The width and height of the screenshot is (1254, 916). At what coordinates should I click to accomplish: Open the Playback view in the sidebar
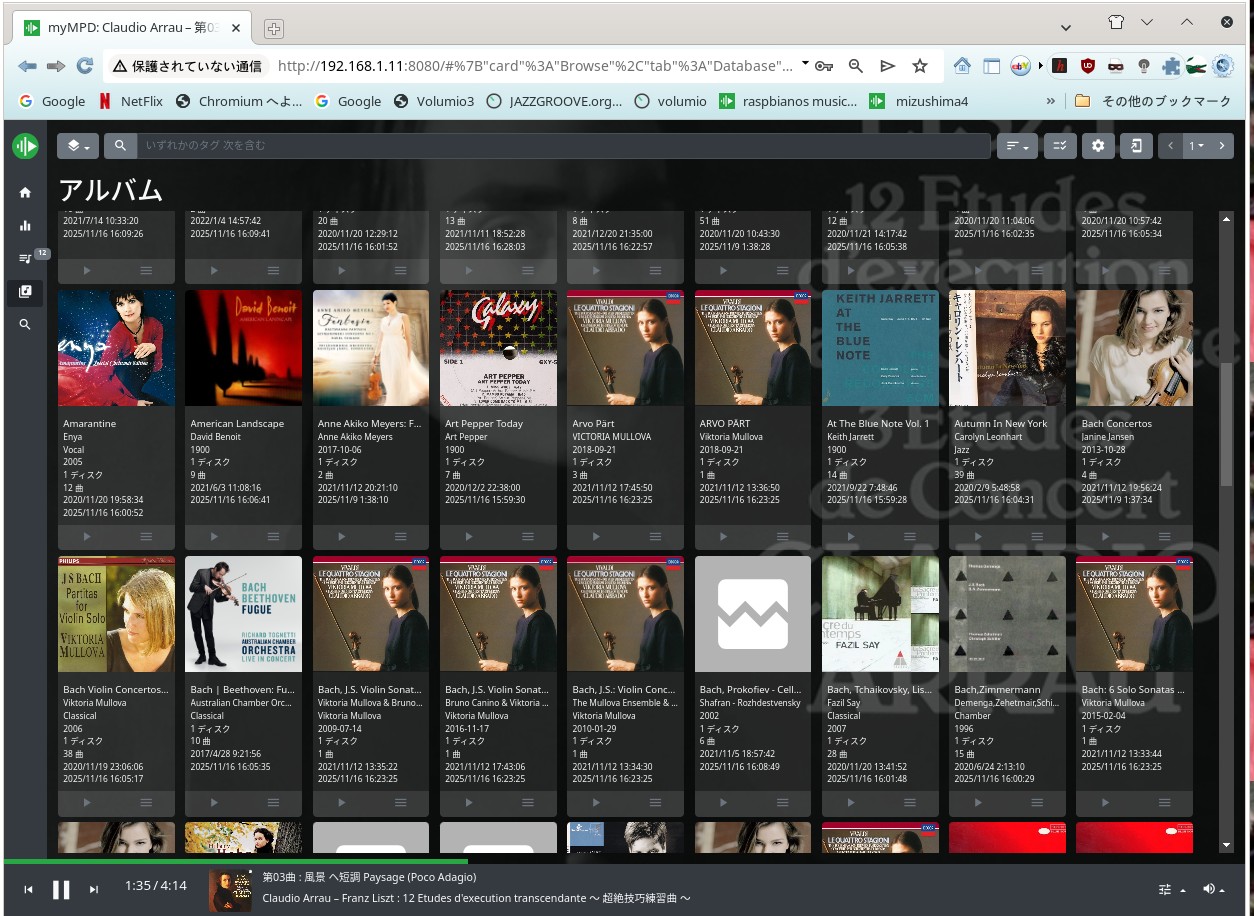pos(25,226)
